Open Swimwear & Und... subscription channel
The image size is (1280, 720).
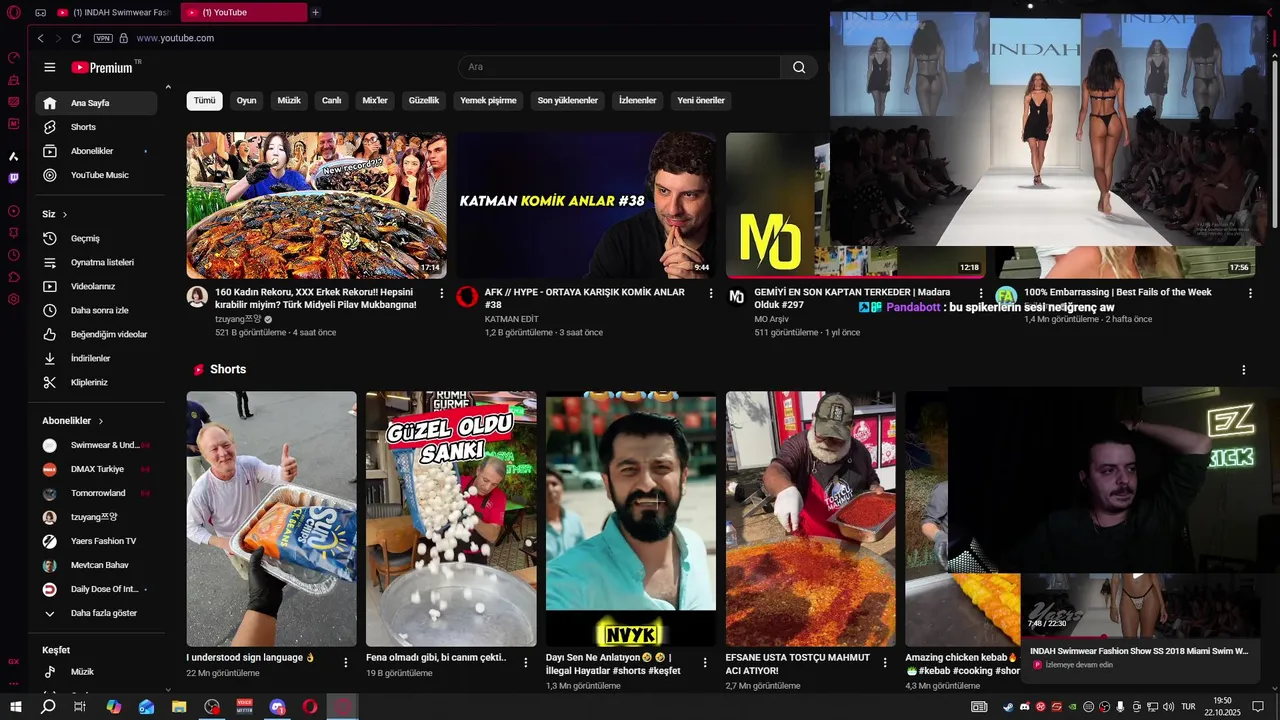tap(96, 445)
